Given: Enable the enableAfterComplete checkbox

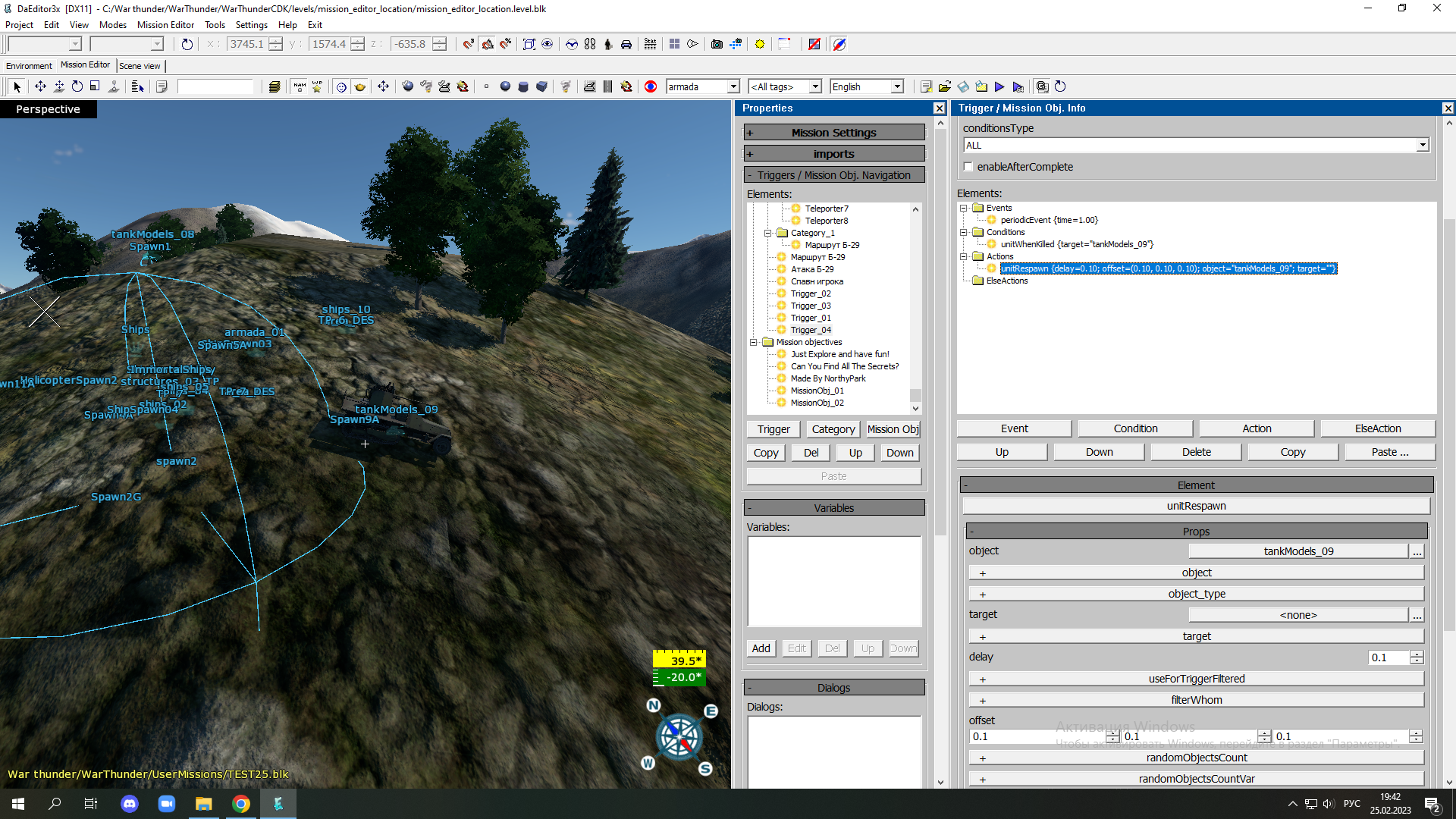Looking at the screenshot, I should [x=968, y=167].
